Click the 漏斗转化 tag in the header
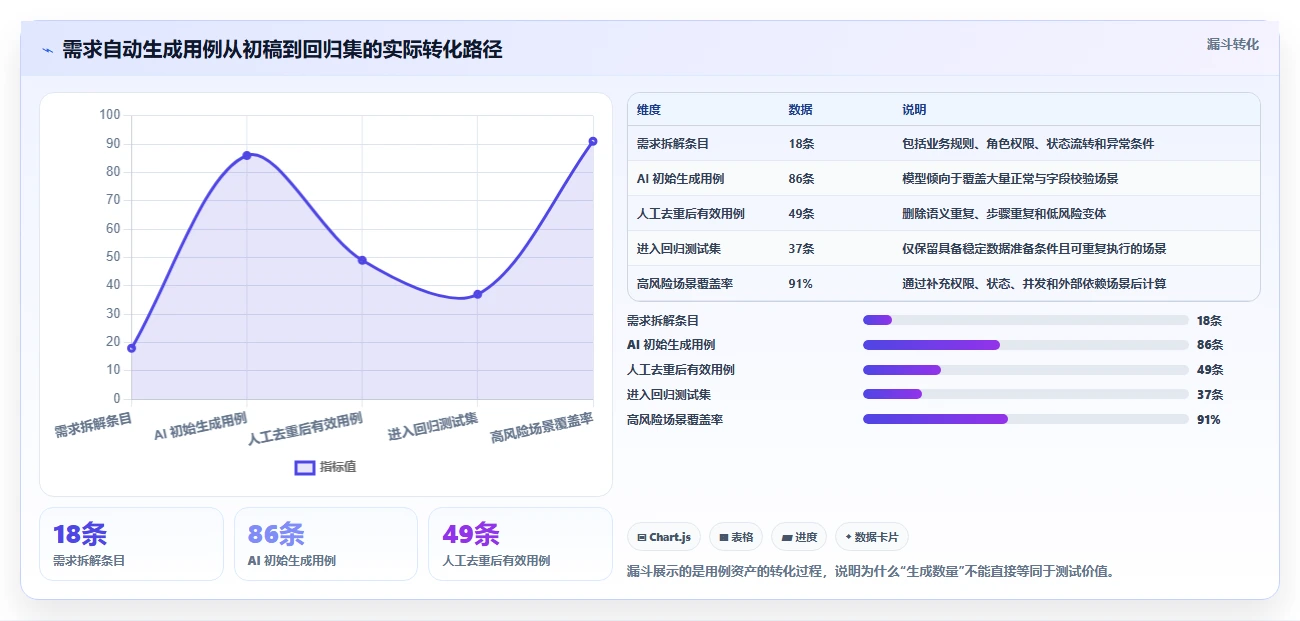This screenshot has width=1300, height=621. tap(1233, 44)
